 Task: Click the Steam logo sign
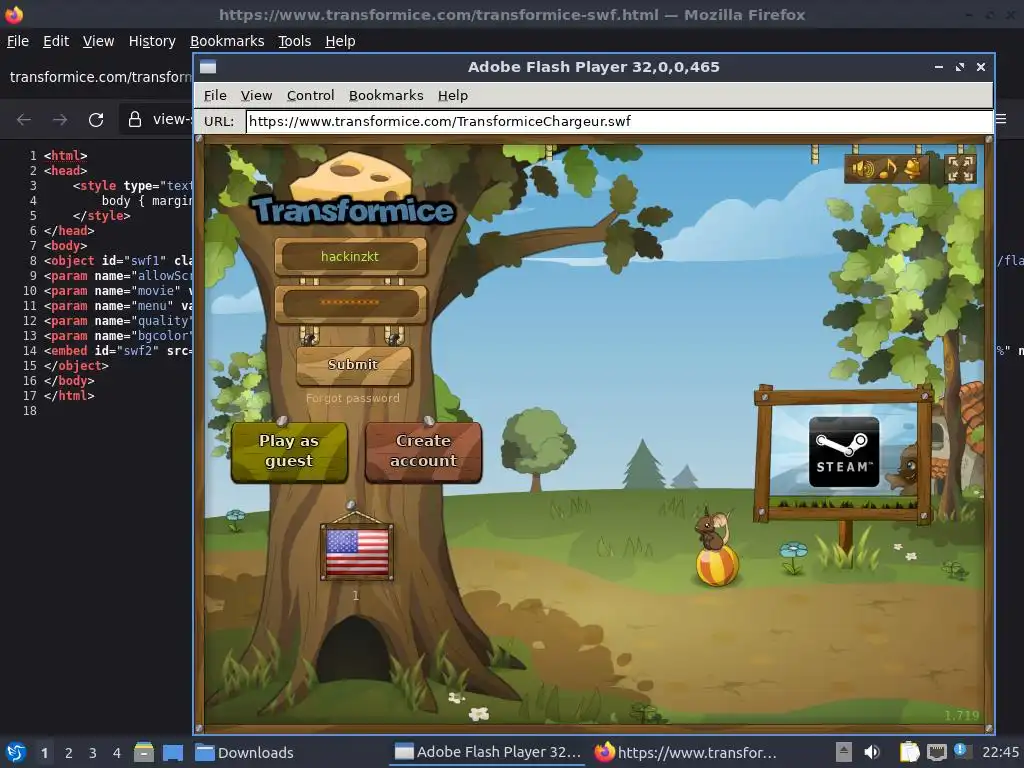coord(844,452)
